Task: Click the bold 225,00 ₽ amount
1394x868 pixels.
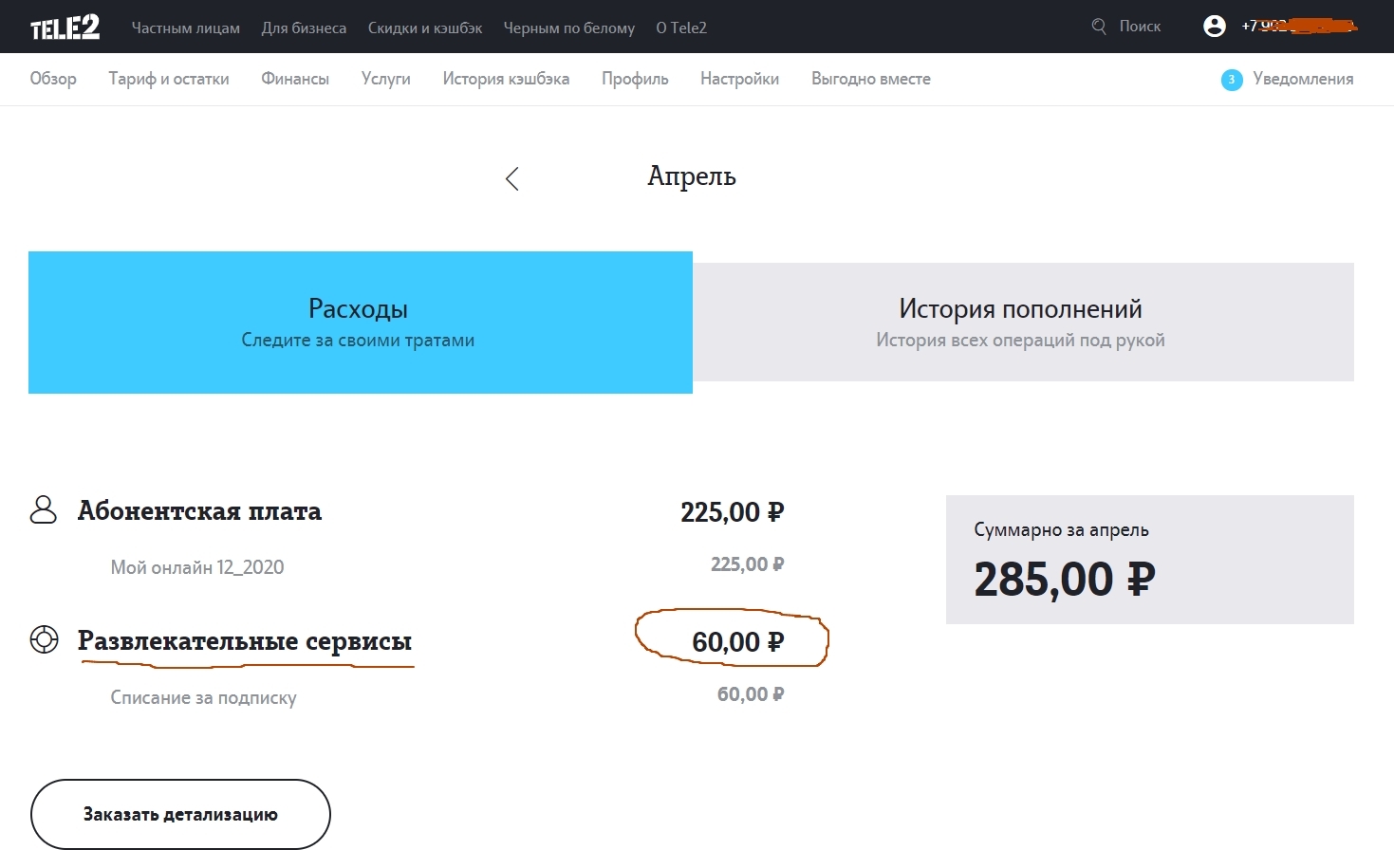Action: [x=733, y=512]
